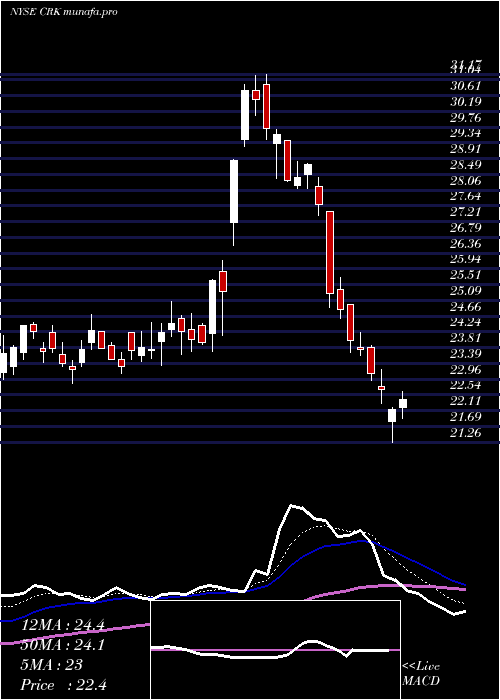Click the 28.91 price axis label
The image size is (500, 700).
point(466,149)
